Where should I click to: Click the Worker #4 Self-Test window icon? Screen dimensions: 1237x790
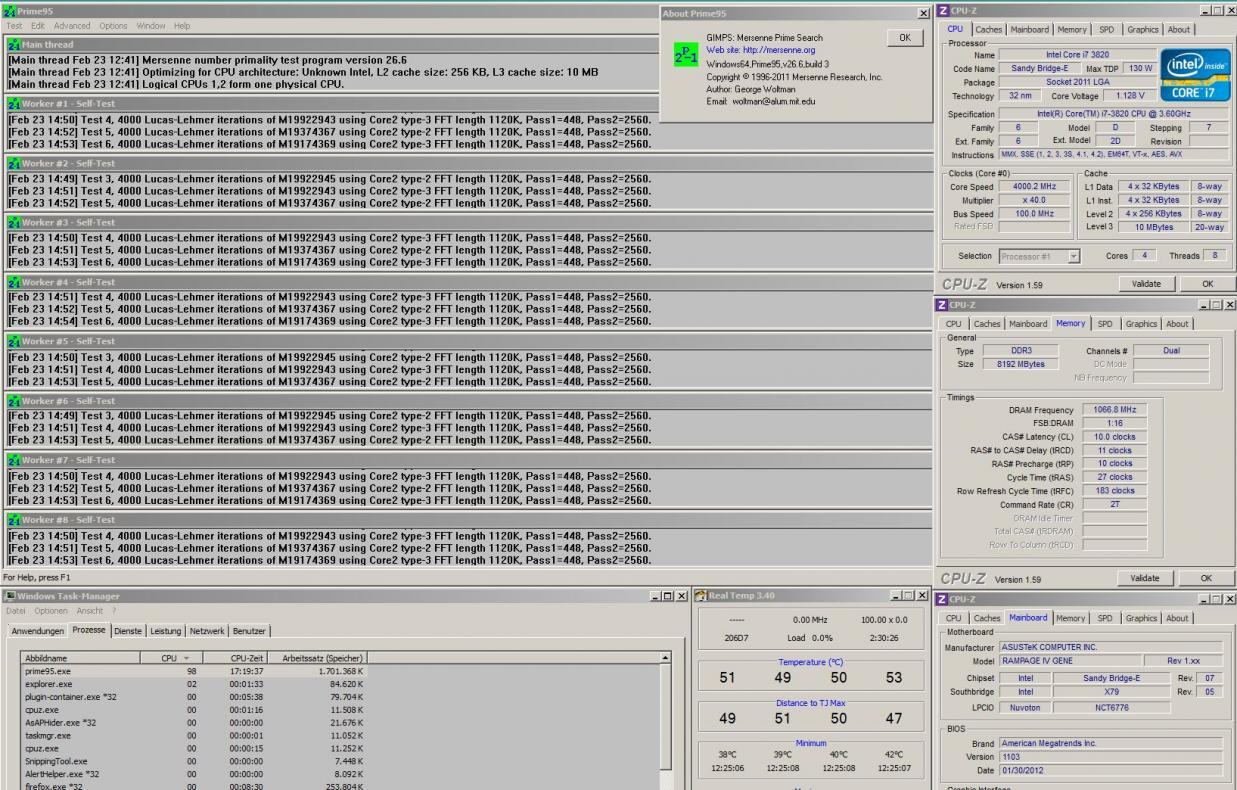[13, 282]
